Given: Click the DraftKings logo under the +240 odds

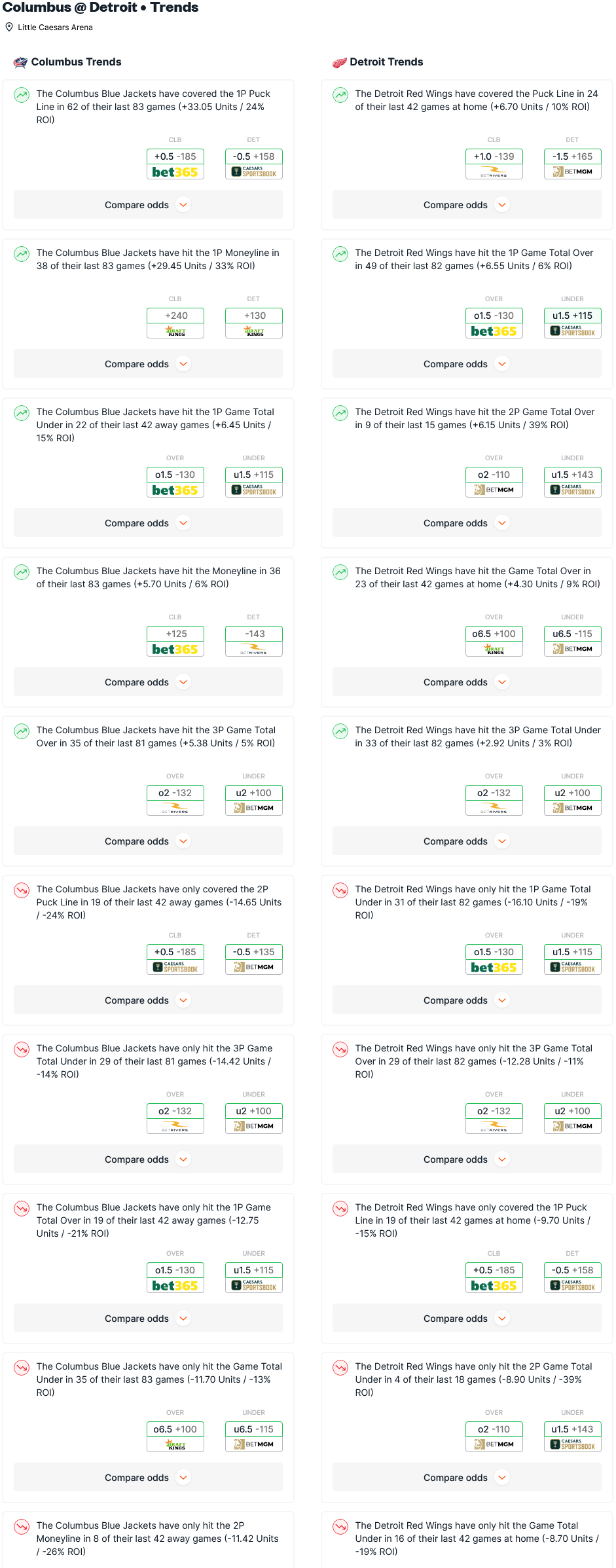Looking at the screenshot, I should pyautogui.click(x=175, y=331).
